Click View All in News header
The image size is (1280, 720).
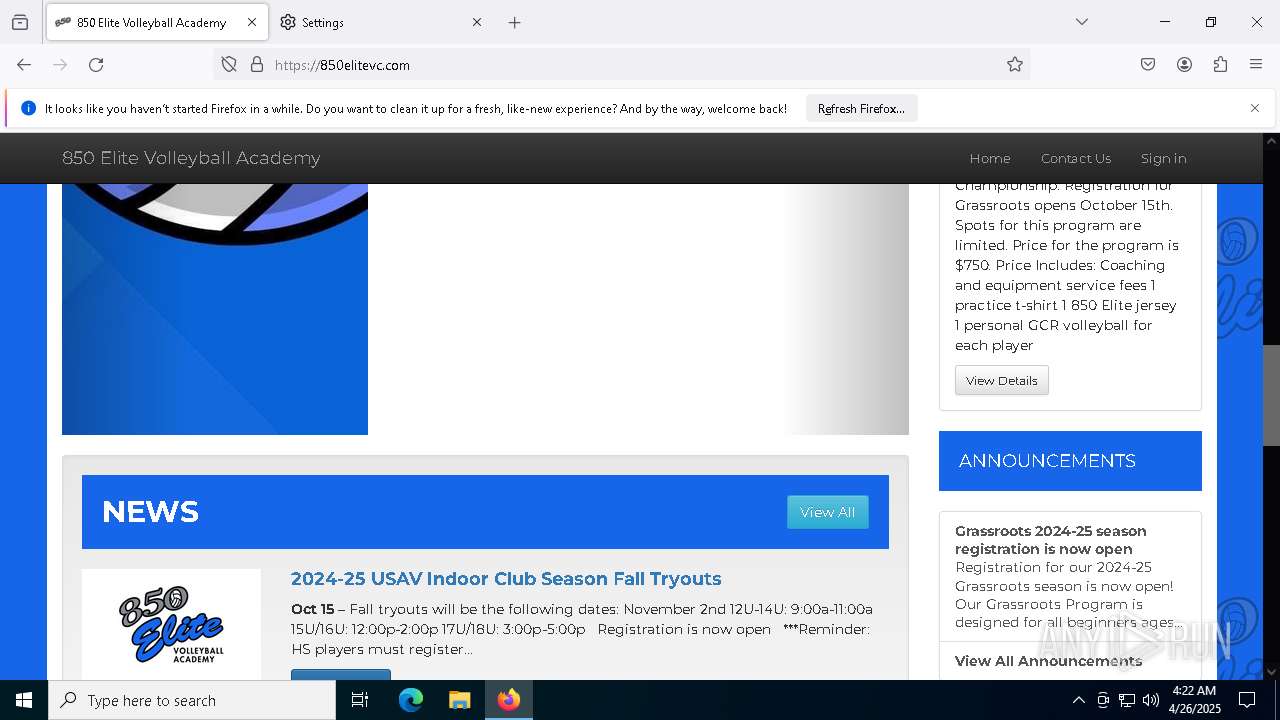tap(828, 512)
